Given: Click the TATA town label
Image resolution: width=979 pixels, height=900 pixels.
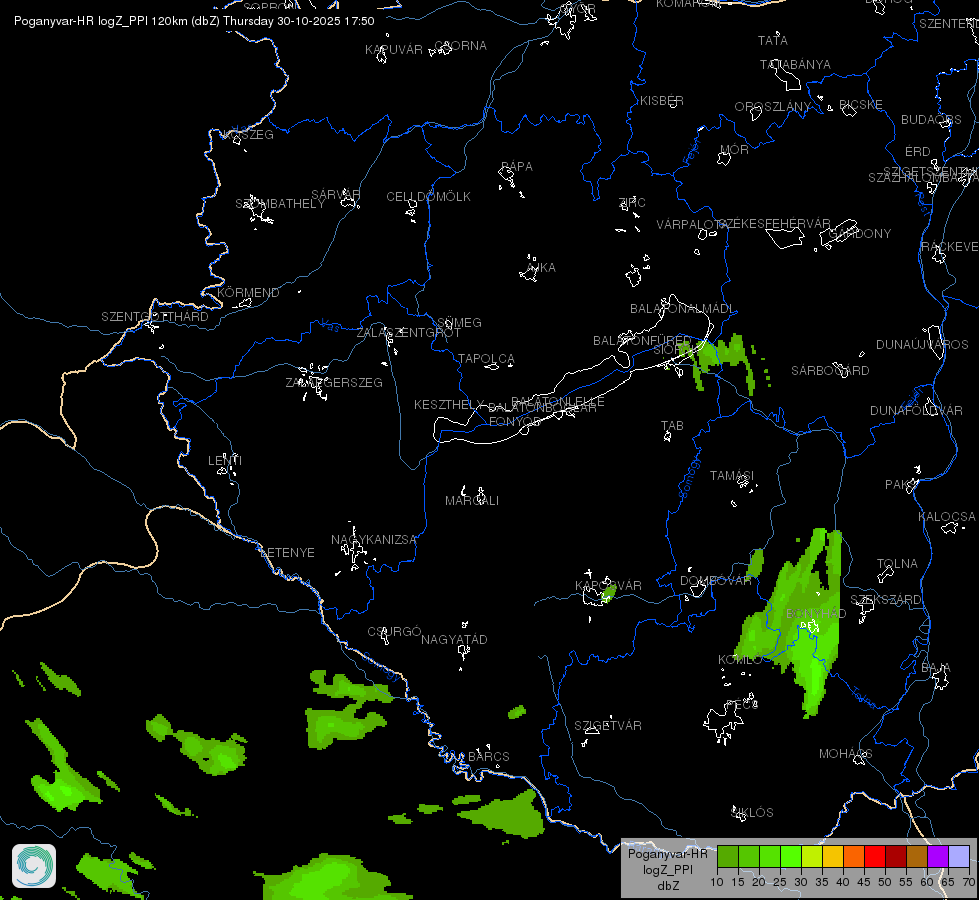Looking at the screenshot, I should 773,41.
